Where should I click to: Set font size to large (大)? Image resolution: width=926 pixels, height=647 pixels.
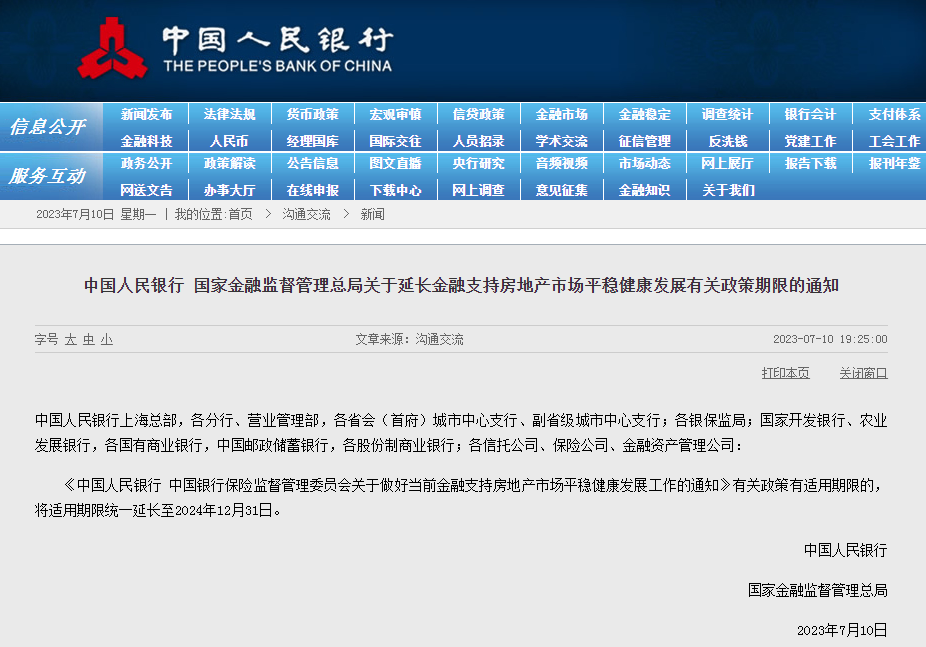point(71,340)
